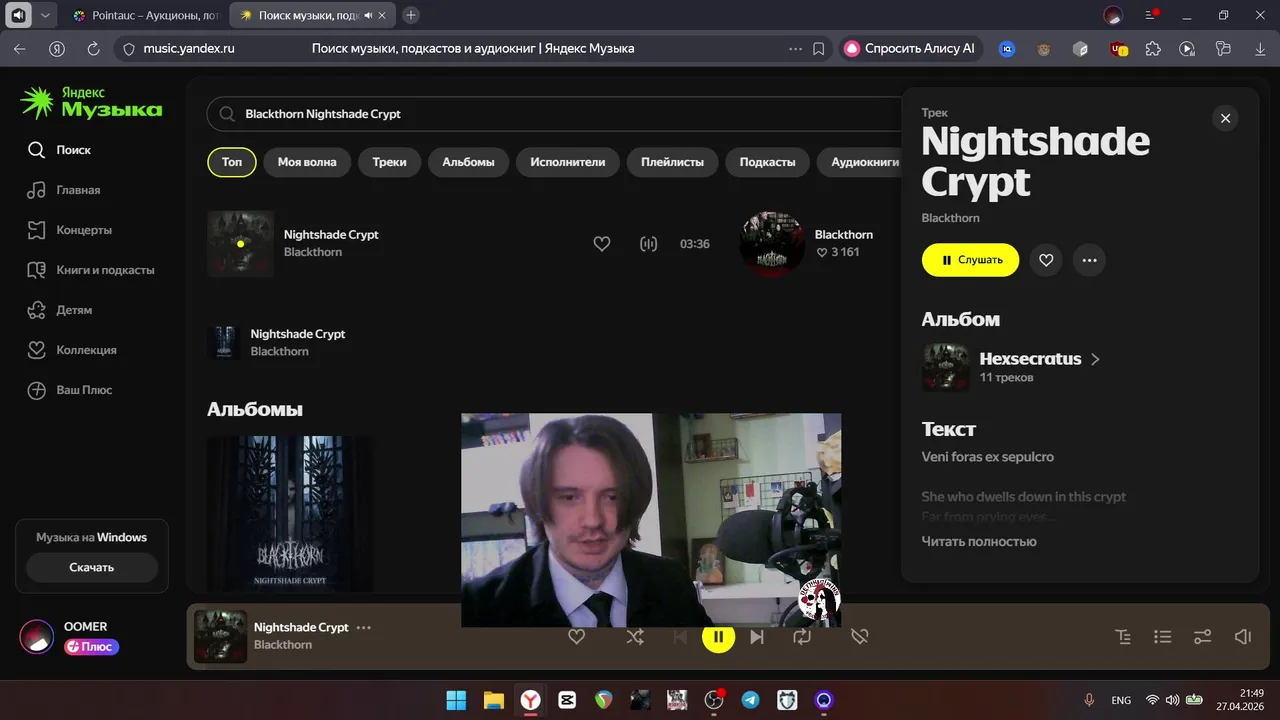Select the Топ filter tab

(232, 162)
